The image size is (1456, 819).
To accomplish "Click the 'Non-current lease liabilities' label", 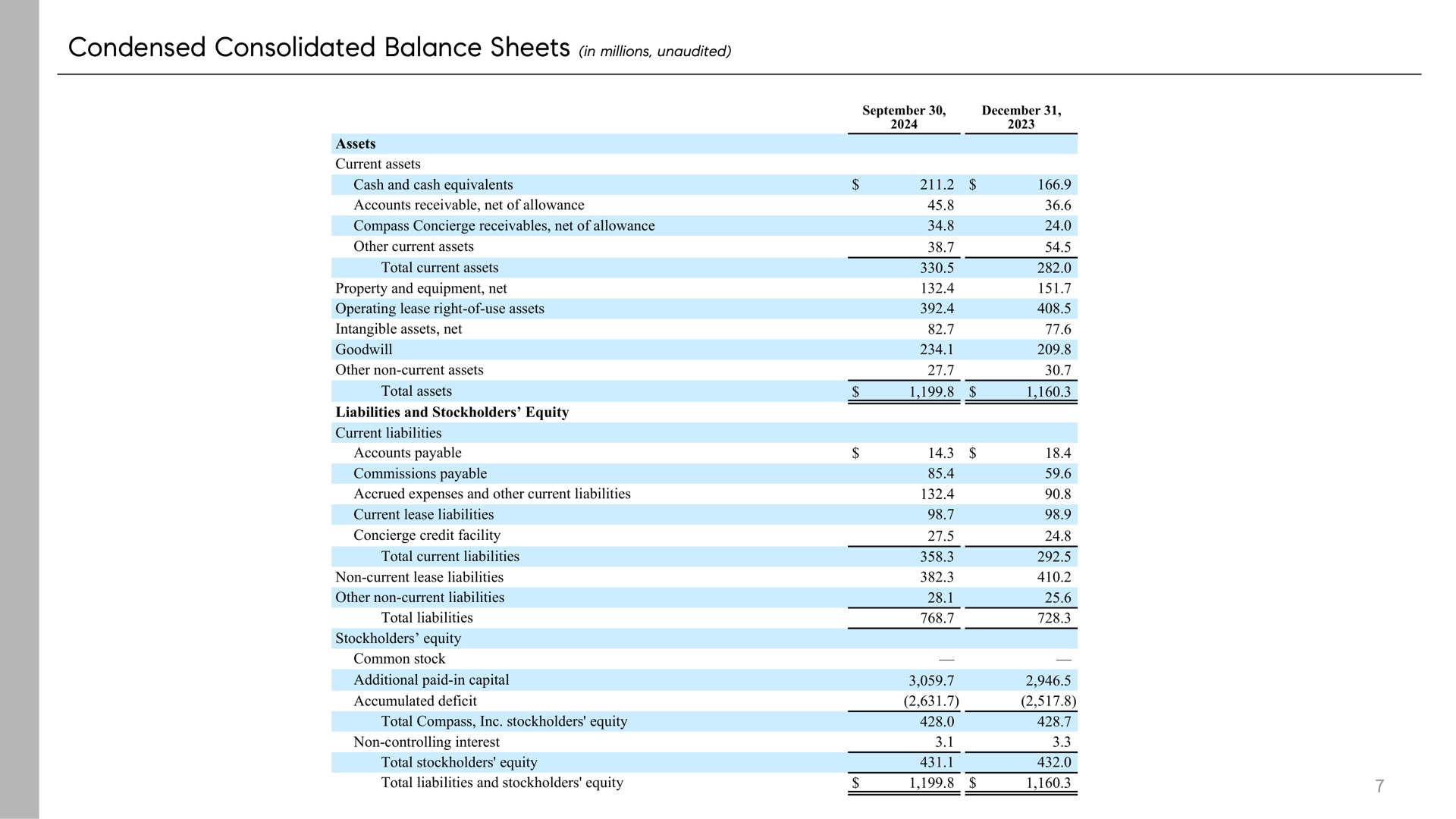I will point(419,577).
